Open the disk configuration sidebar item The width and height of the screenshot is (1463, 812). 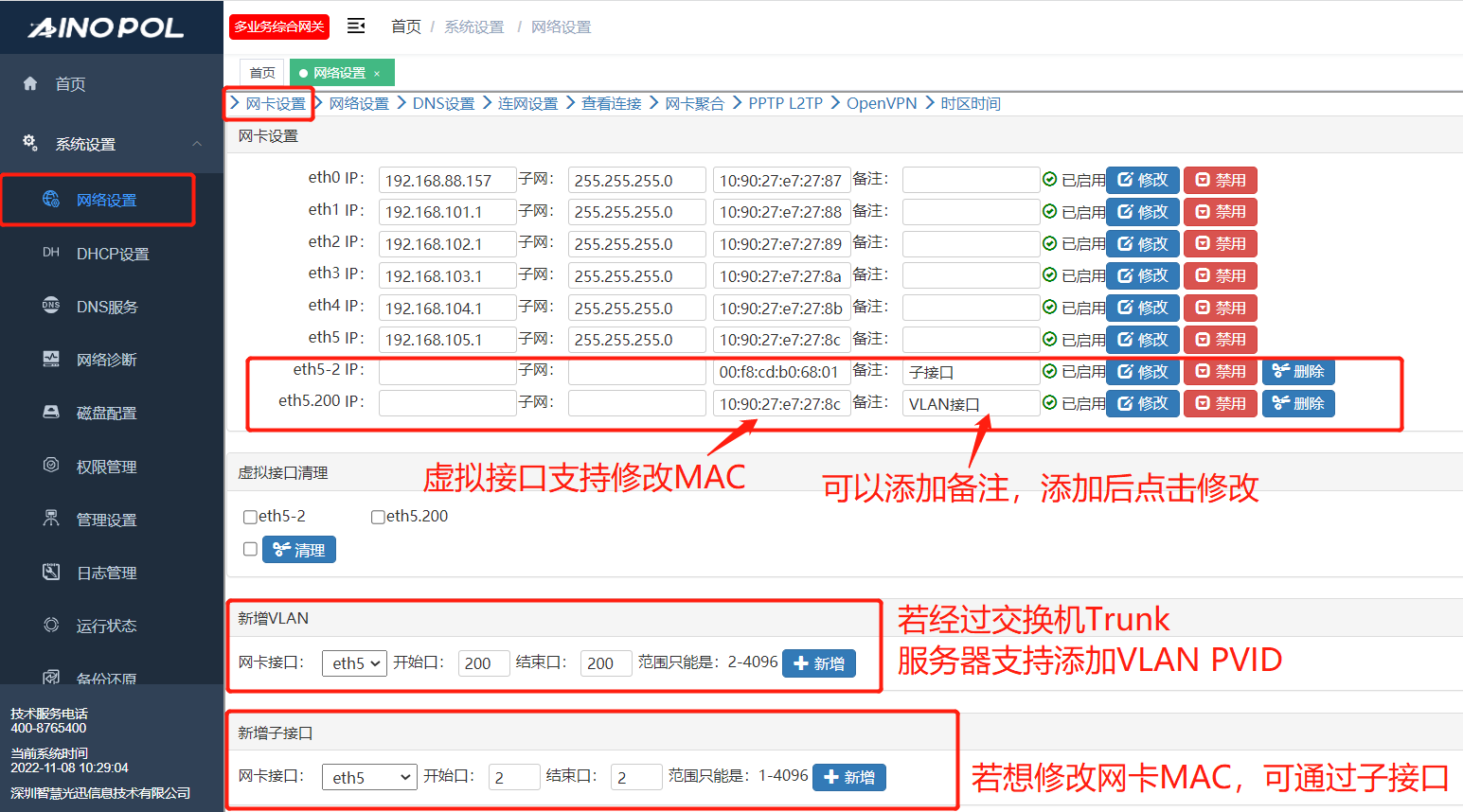tap(106, 414)
